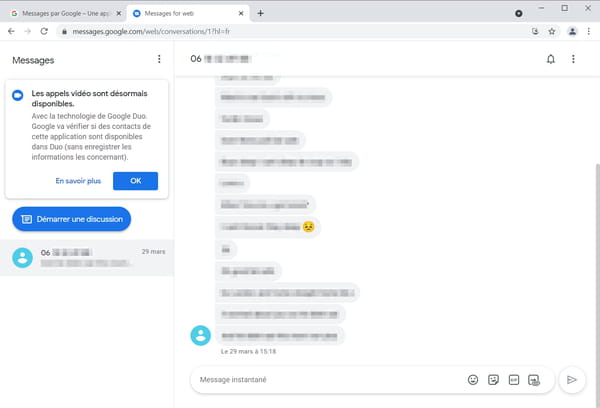Bookmark this page with the star icon
The height and width of the screenshot is (408, 600).
(551, 31)
